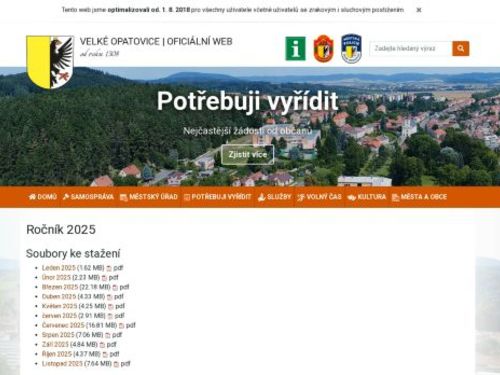This screenshot has height=375, width=500.
Task: Download the Listopad 2025 pdf
Action: pyautogui.click(x=62, y=364)
